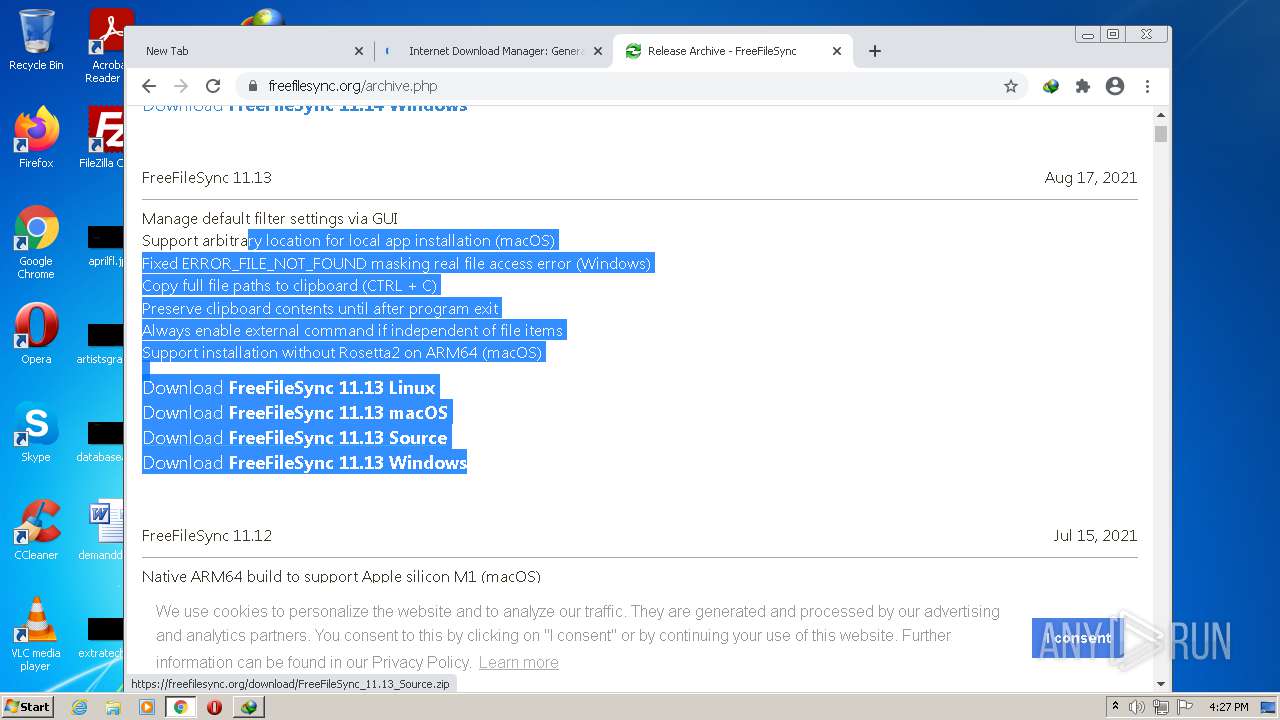
Task: Open the IDM extension icon in Chrome toolbar
Action: [1051, 86]
